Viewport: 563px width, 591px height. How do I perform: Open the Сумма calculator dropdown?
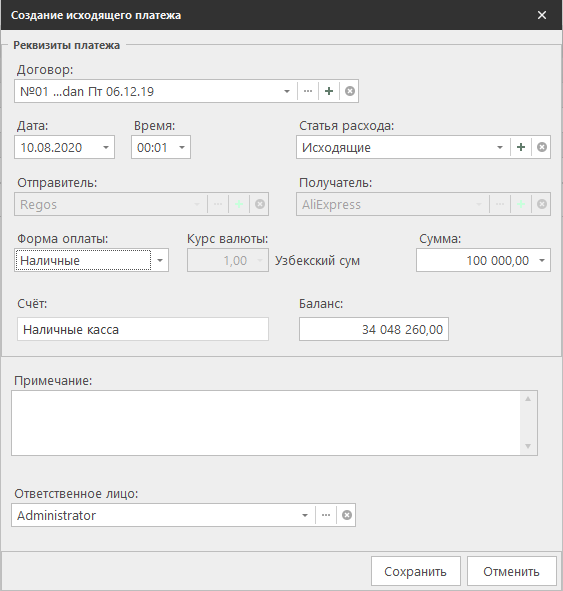click(542, 260)
